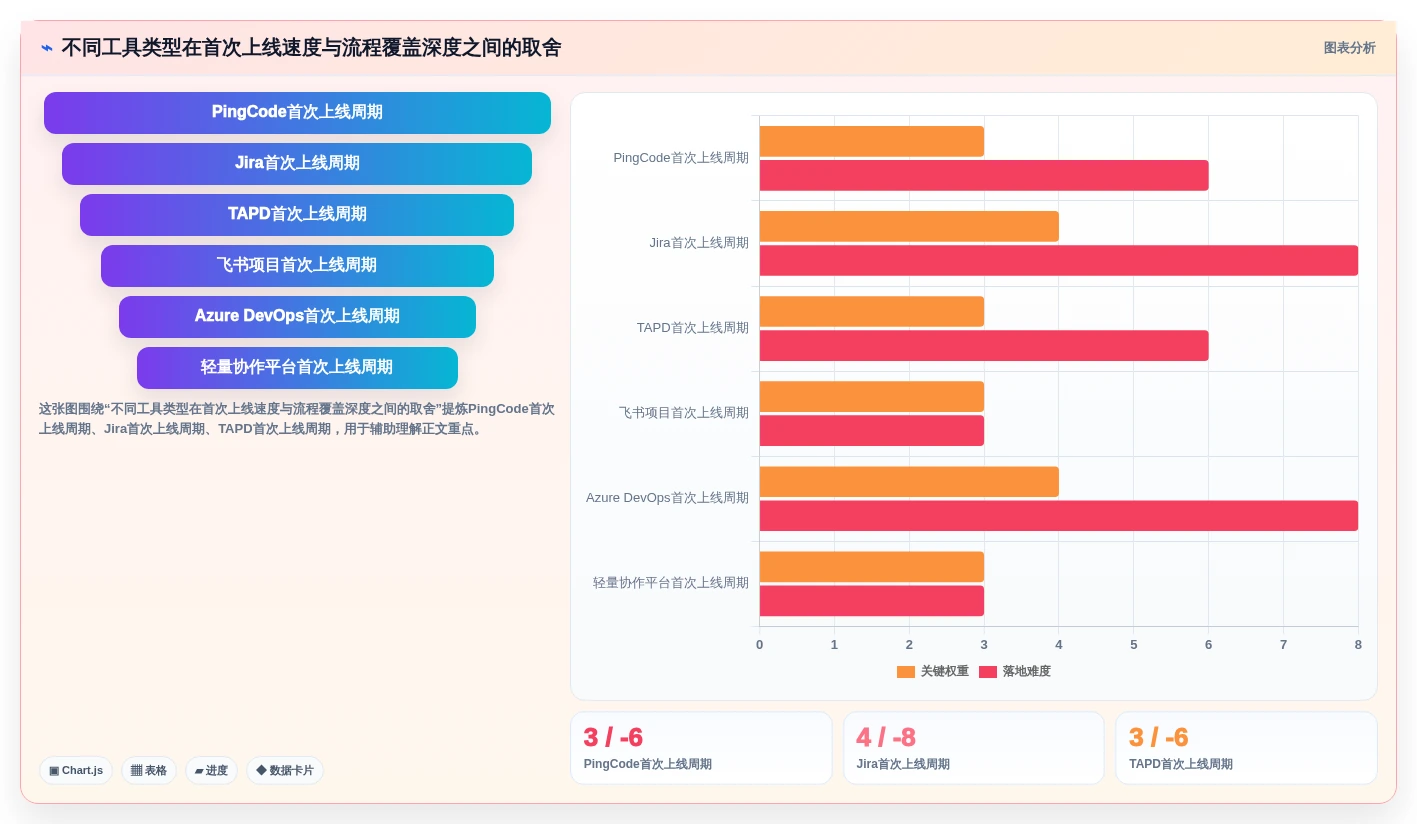Click the Y-axis label Jira首次上线周期
1417x824 pixels.
coord(699,243)
